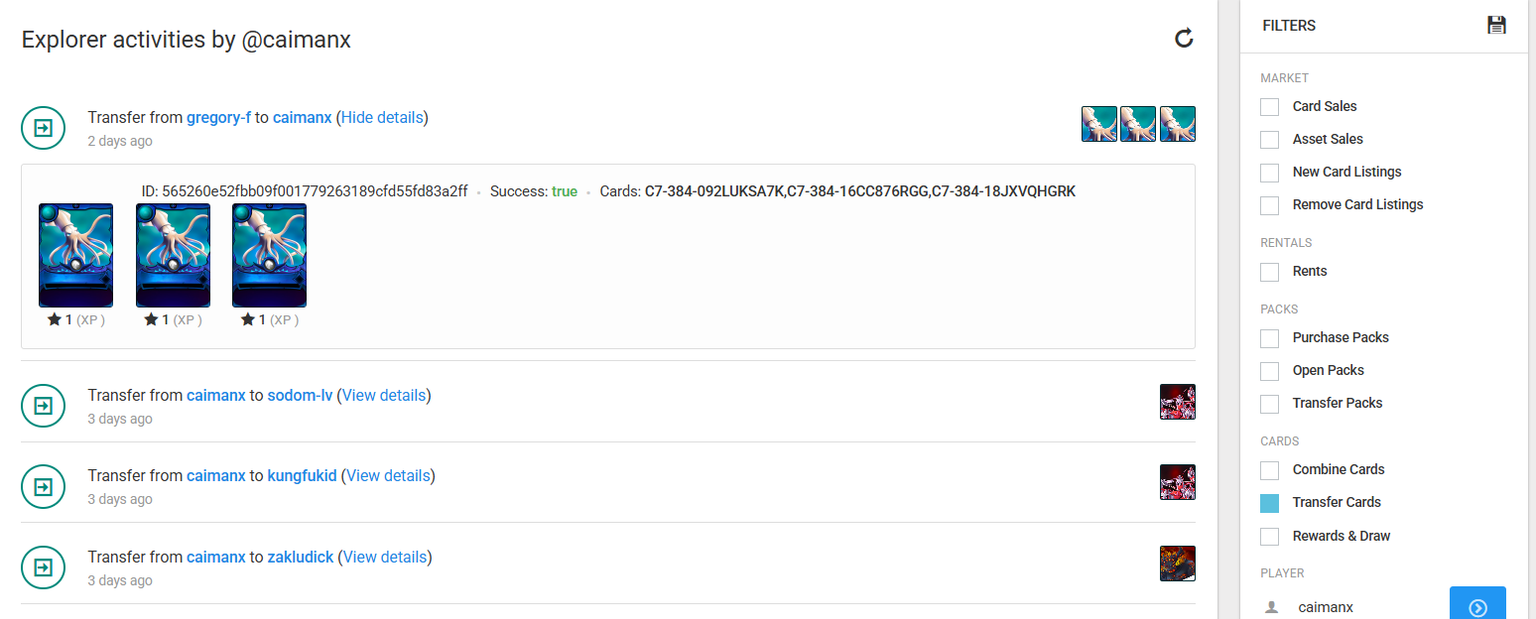Check the New Card Listings filter
This screenshot has width=1536, height=619.
pos(1270,173)
